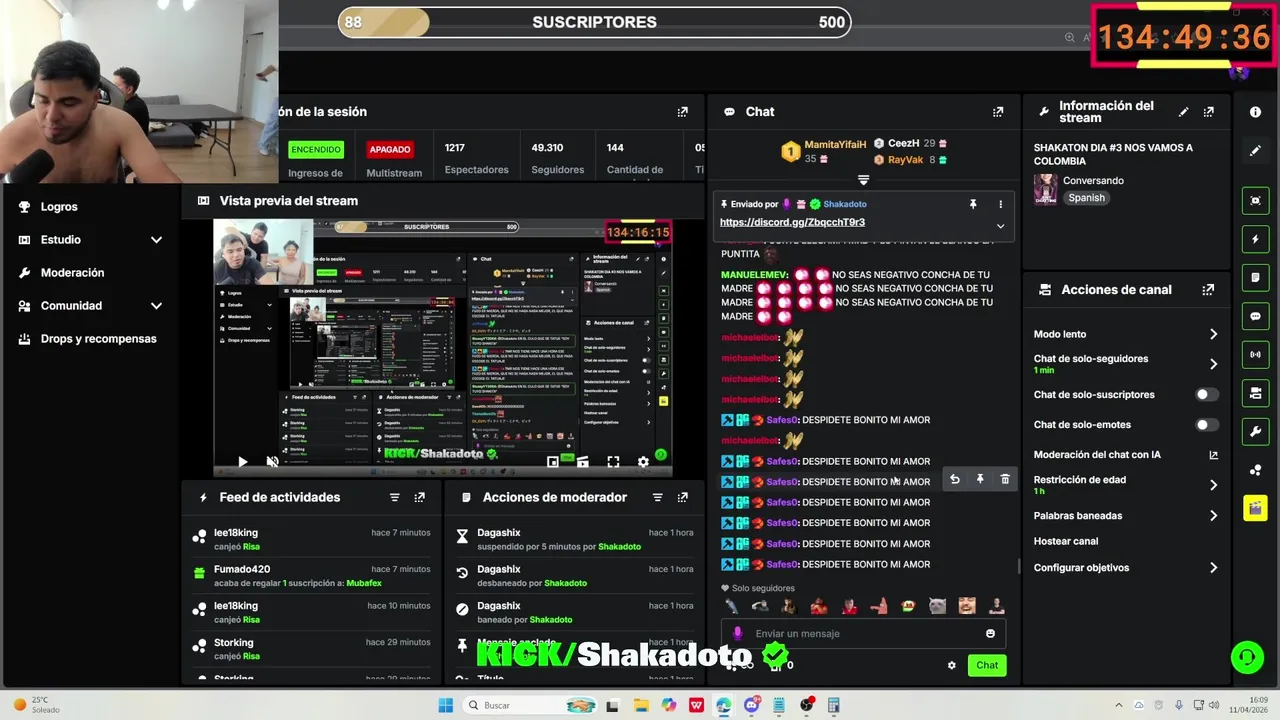Open Shakadoto link in suspended Dagashix row
This screenshot has height=720, width=1280.
click(619, 547)
